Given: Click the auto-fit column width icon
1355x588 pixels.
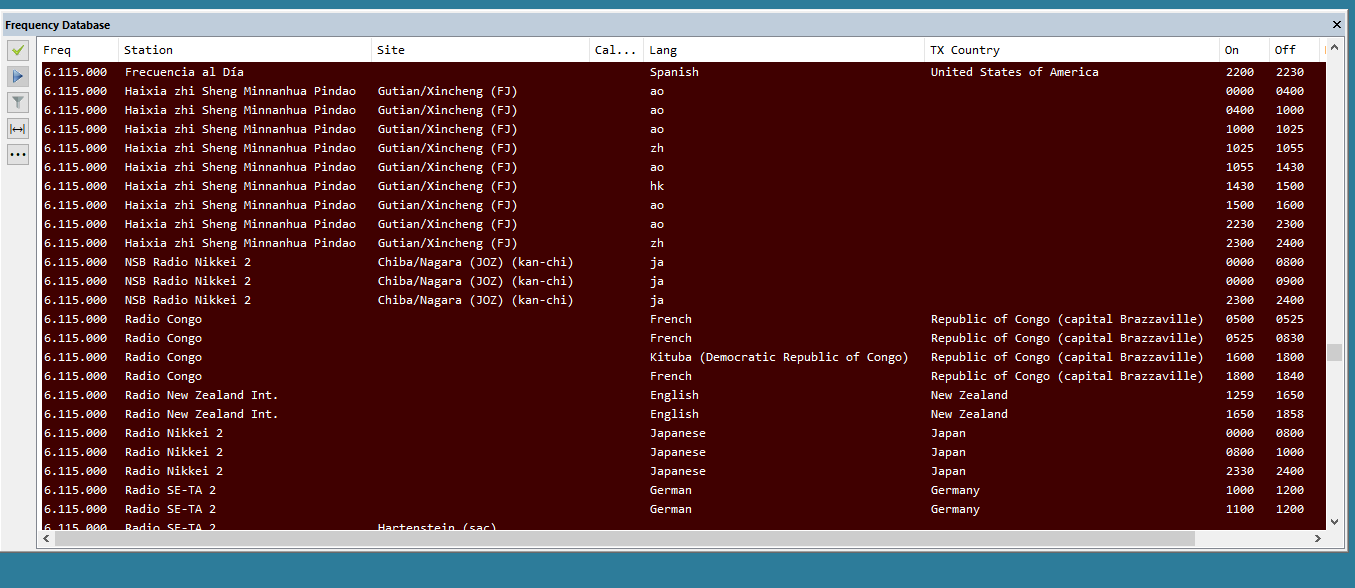Looking at the screenshot, I should pyautogui.click(x=18, y=128).
